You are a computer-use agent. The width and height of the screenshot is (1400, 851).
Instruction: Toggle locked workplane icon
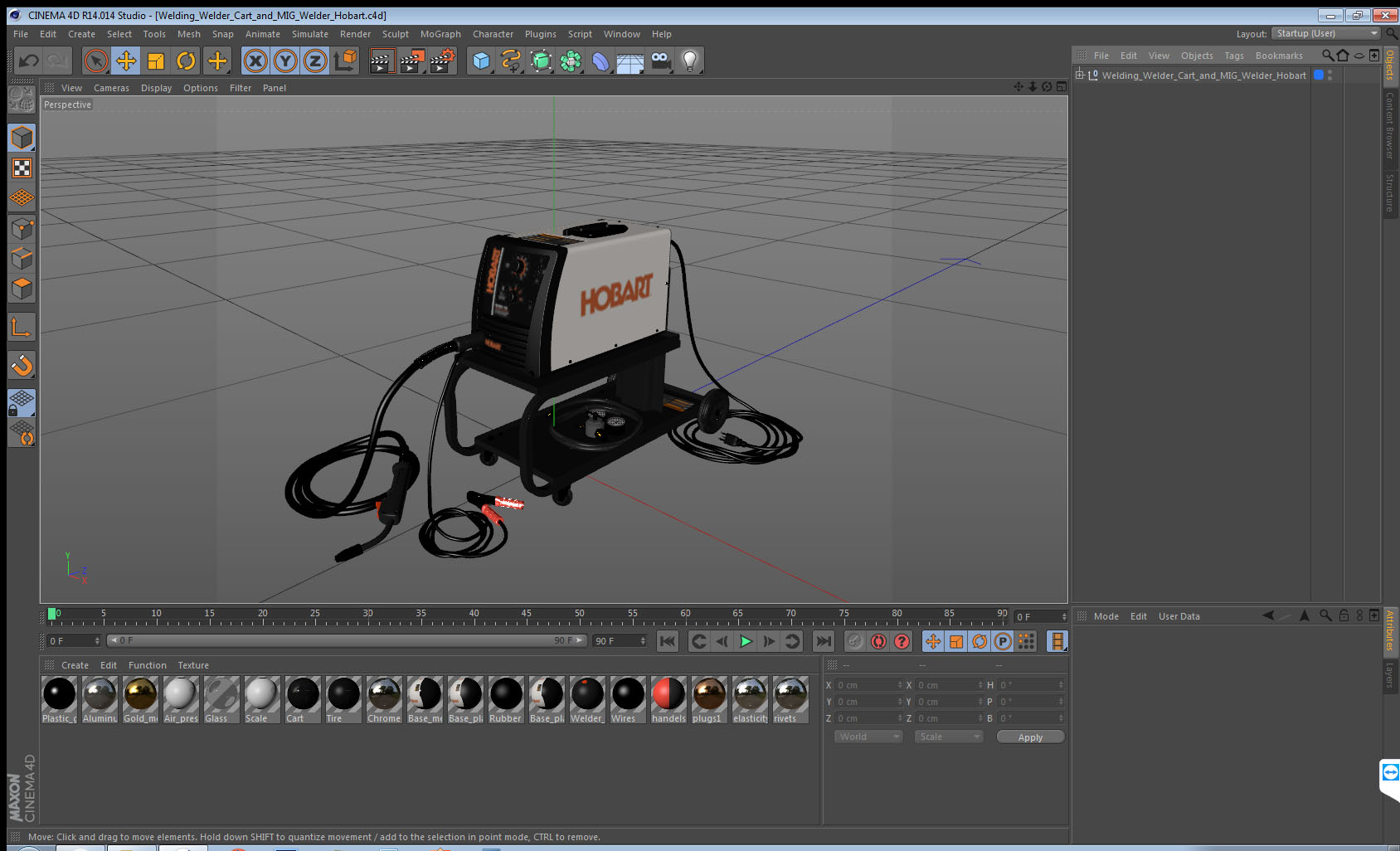click(x=22, y=403)
